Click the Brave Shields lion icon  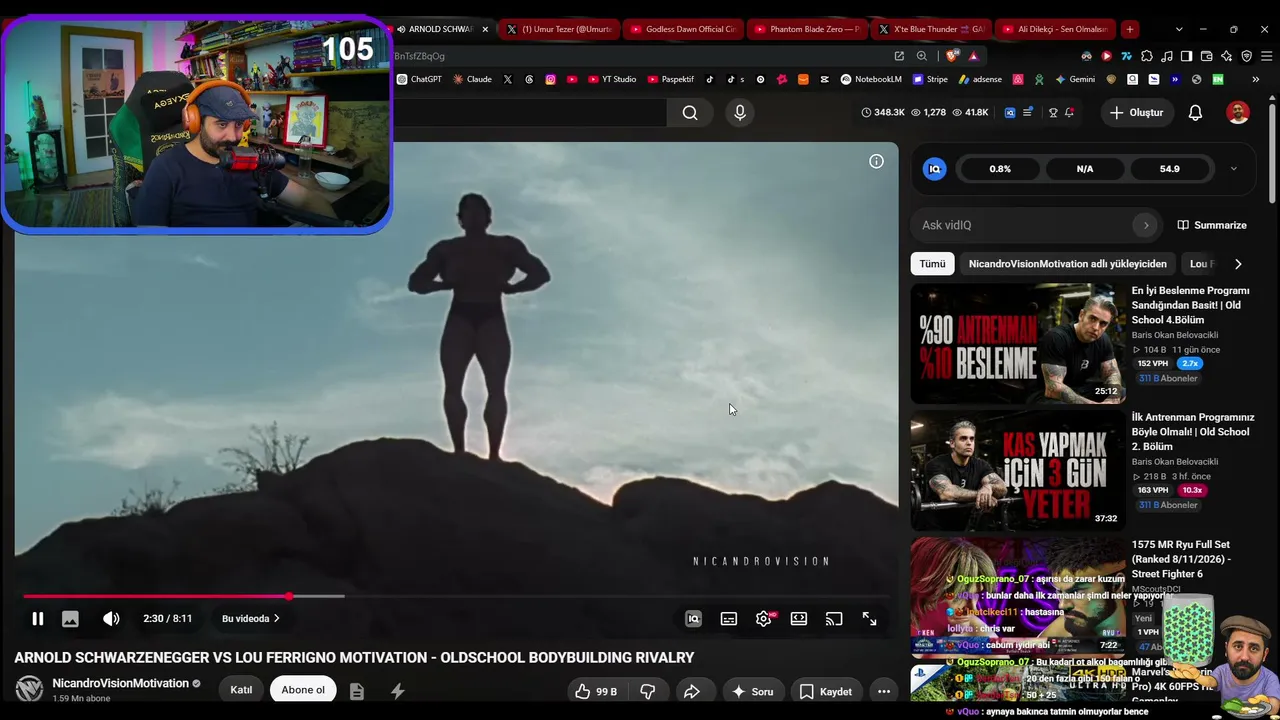pos(949,56)
